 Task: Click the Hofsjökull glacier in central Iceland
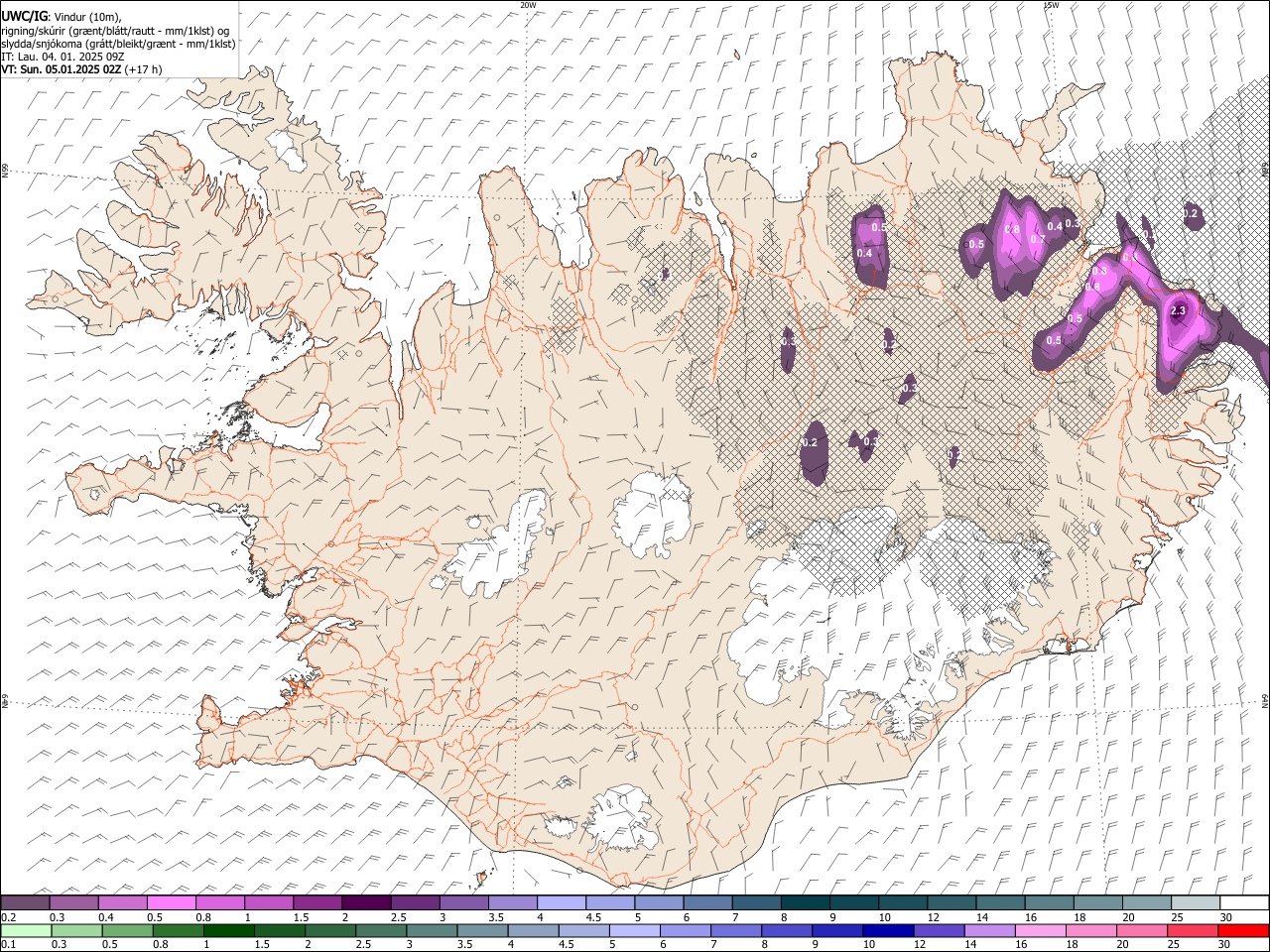coord(652,516)
